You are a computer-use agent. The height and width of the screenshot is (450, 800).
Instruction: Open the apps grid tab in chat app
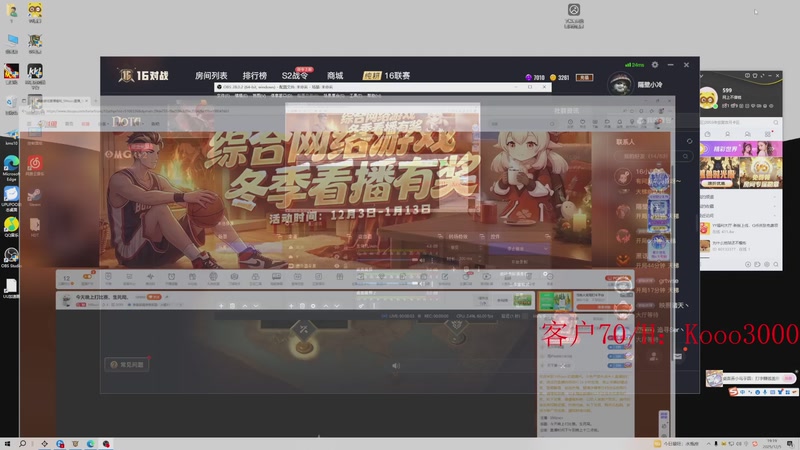(x=767, y=134)
